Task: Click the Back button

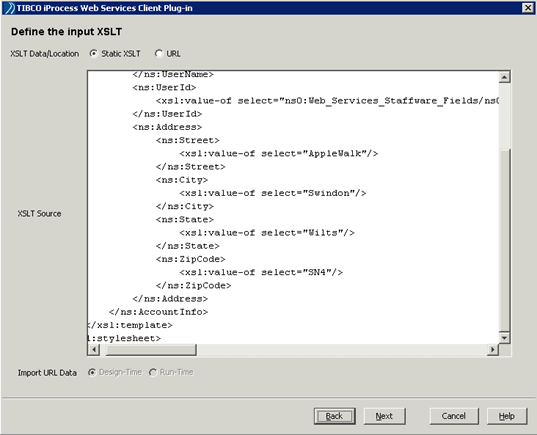Action: tap(335, 416)
